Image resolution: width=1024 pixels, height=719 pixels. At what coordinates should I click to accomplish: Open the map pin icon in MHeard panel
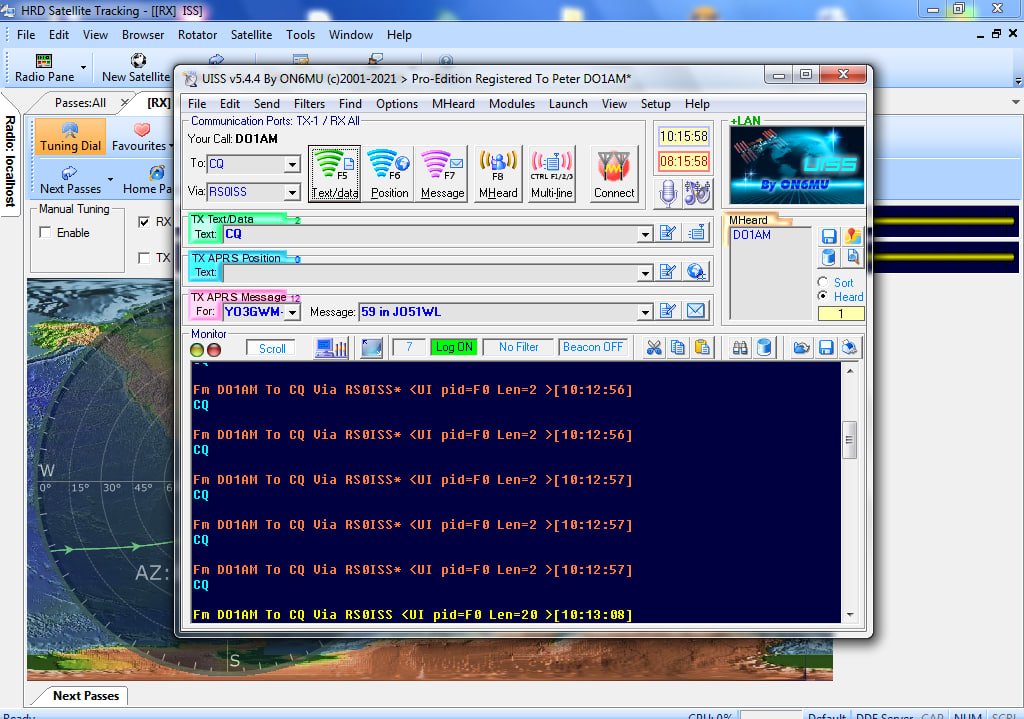tap(852, 236)
